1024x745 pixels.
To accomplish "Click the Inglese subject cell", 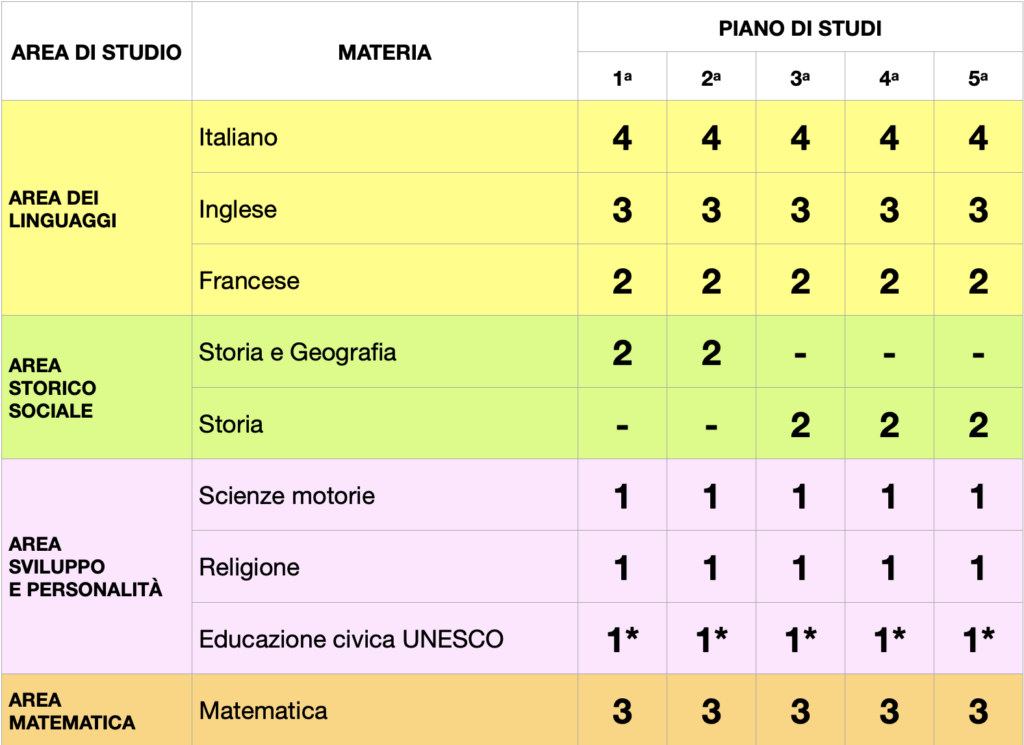I will click(x=385, y=209).
